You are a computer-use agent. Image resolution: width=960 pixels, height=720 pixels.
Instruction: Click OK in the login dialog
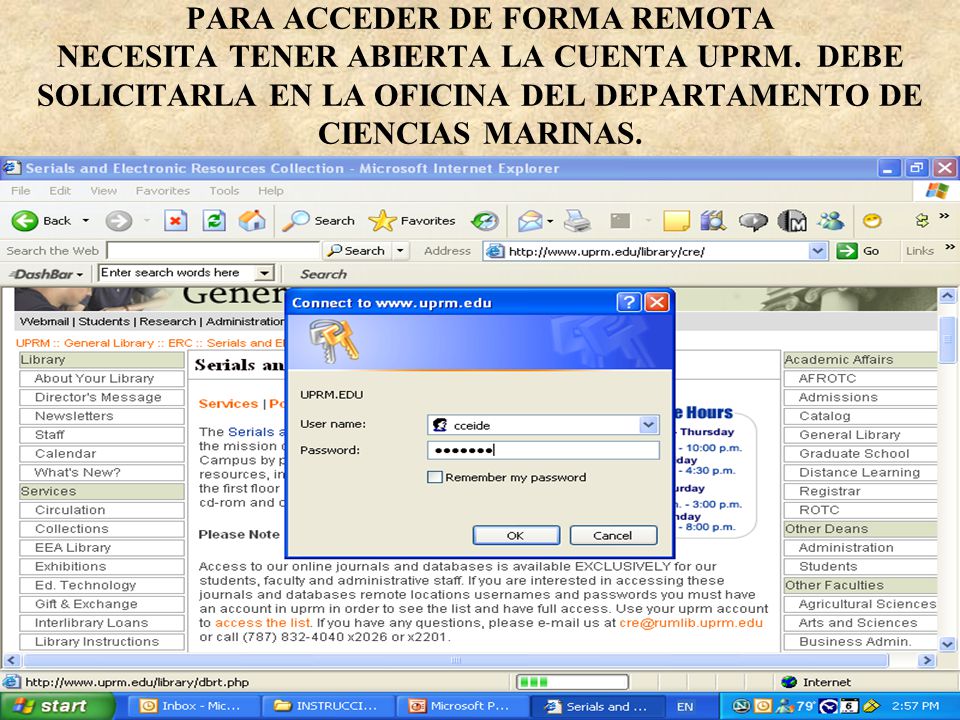[516, 535]
